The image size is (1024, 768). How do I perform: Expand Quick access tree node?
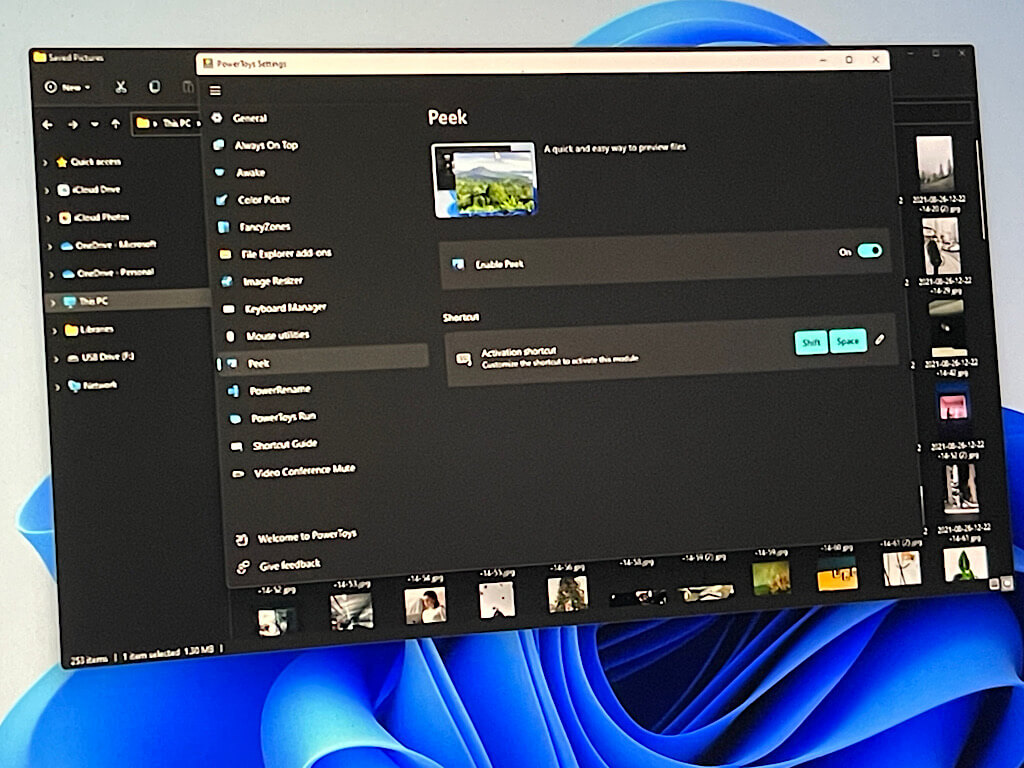tap(45, 163)
